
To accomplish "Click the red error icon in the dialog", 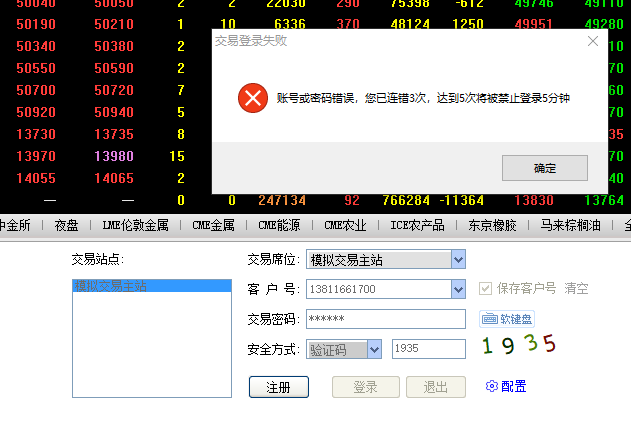I will (x=253, y=98).
